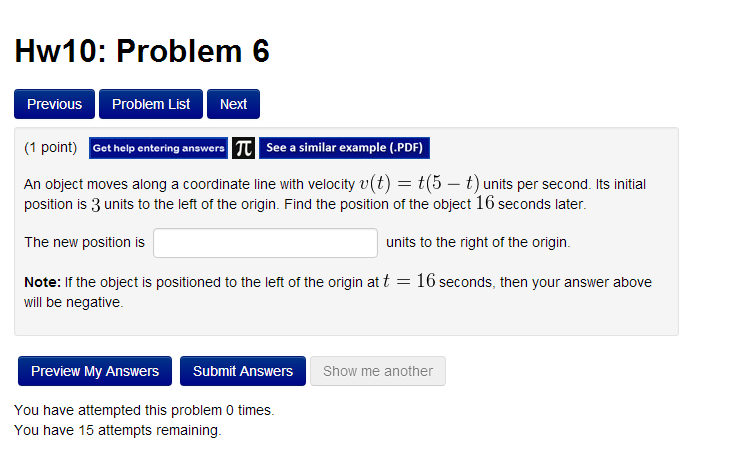Click the new position answer field
Image resolution: width=742 pixels, height=470 pixels.
pos(265,243)
